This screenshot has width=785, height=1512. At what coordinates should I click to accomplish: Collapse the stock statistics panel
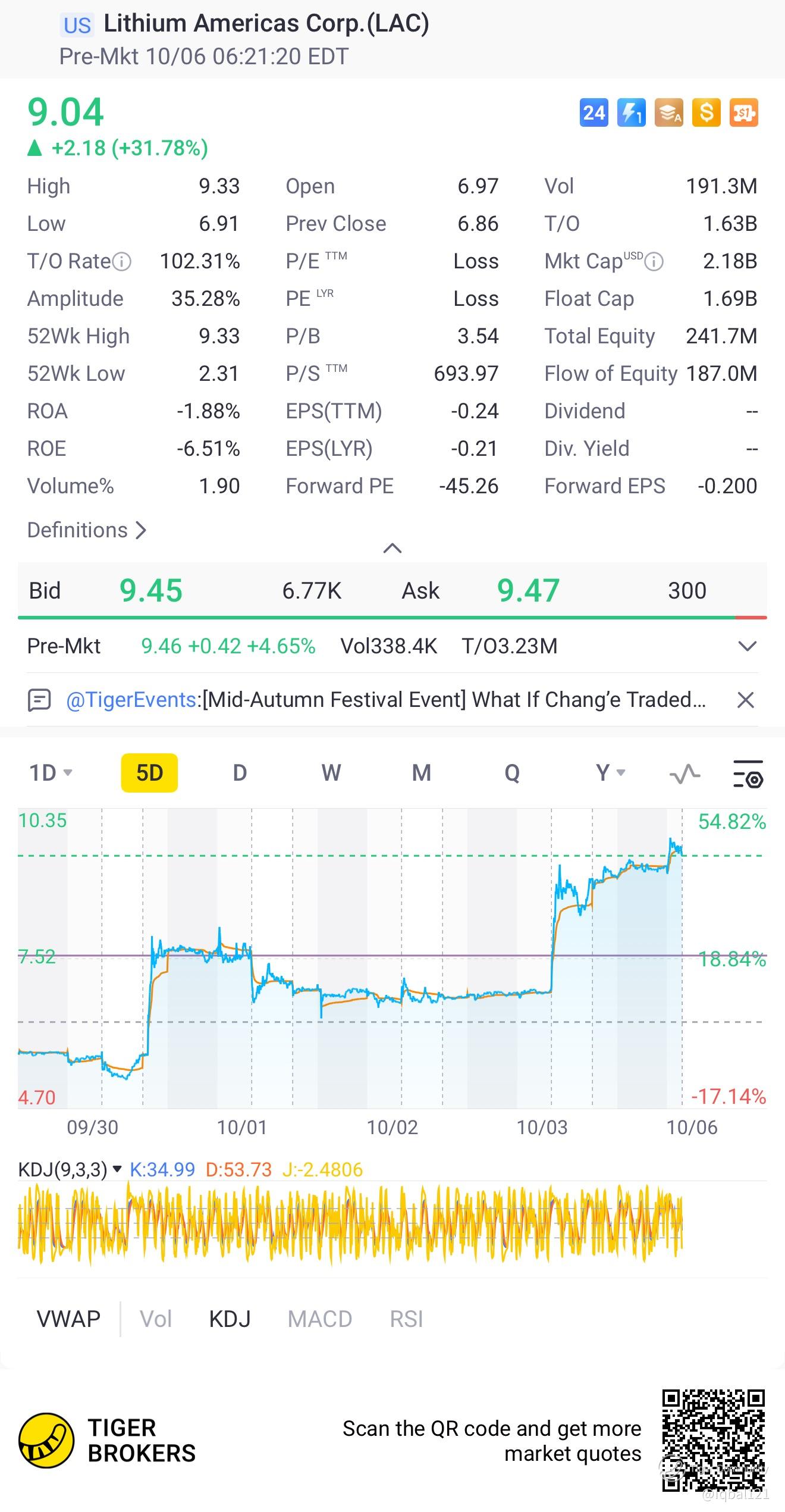click(392, 548)
